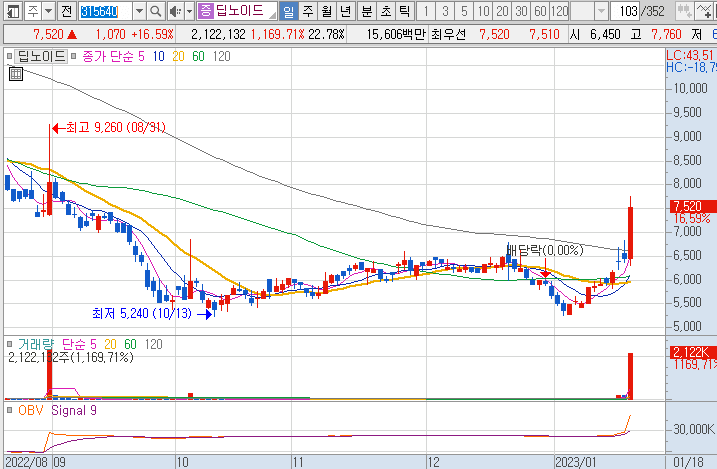
Task: Open the speaker options dropdown arrow
Action: (189, 11)
